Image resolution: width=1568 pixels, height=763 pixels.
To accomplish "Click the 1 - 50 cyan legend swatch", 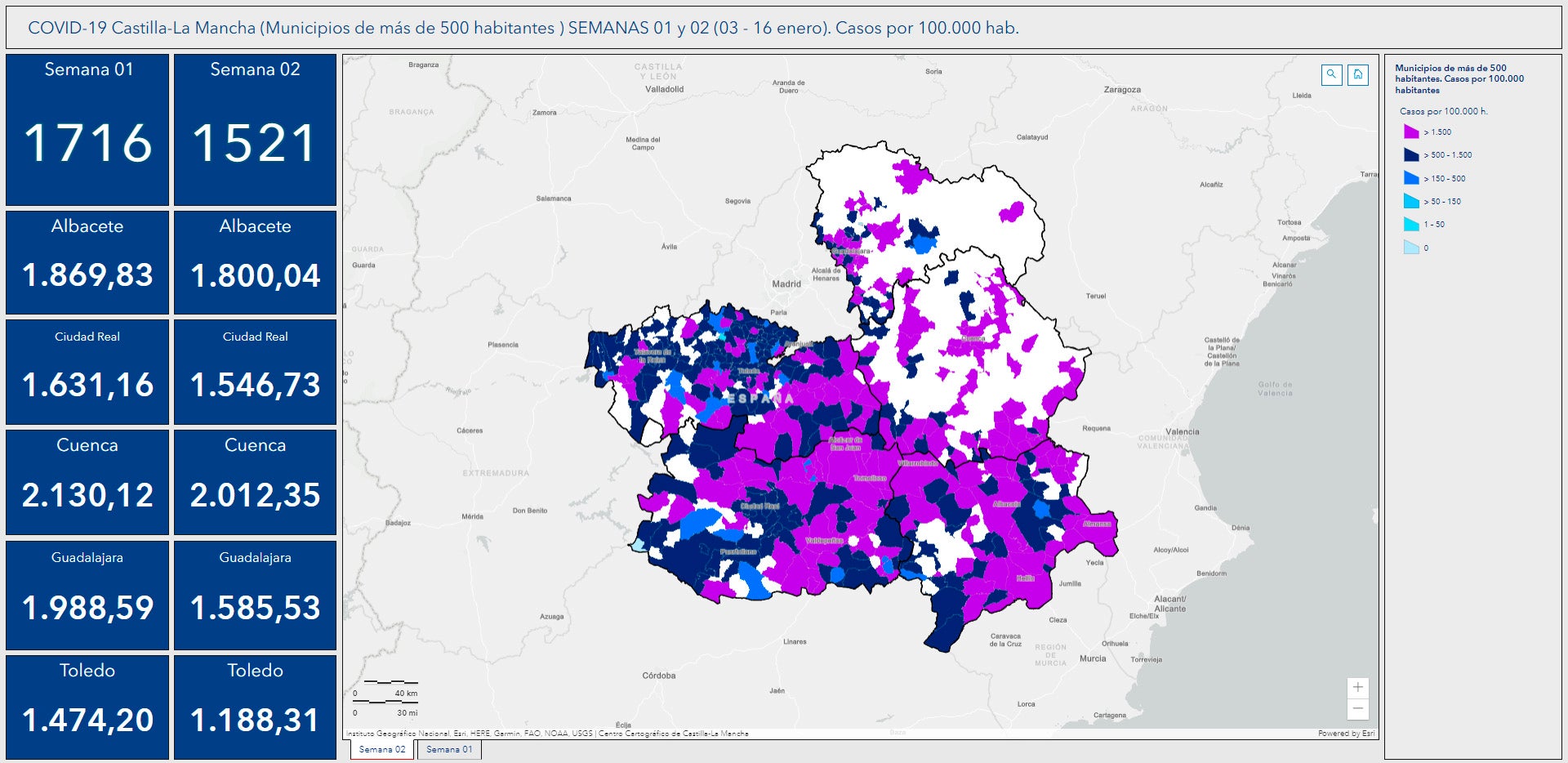I will (x=1411, y=224).
